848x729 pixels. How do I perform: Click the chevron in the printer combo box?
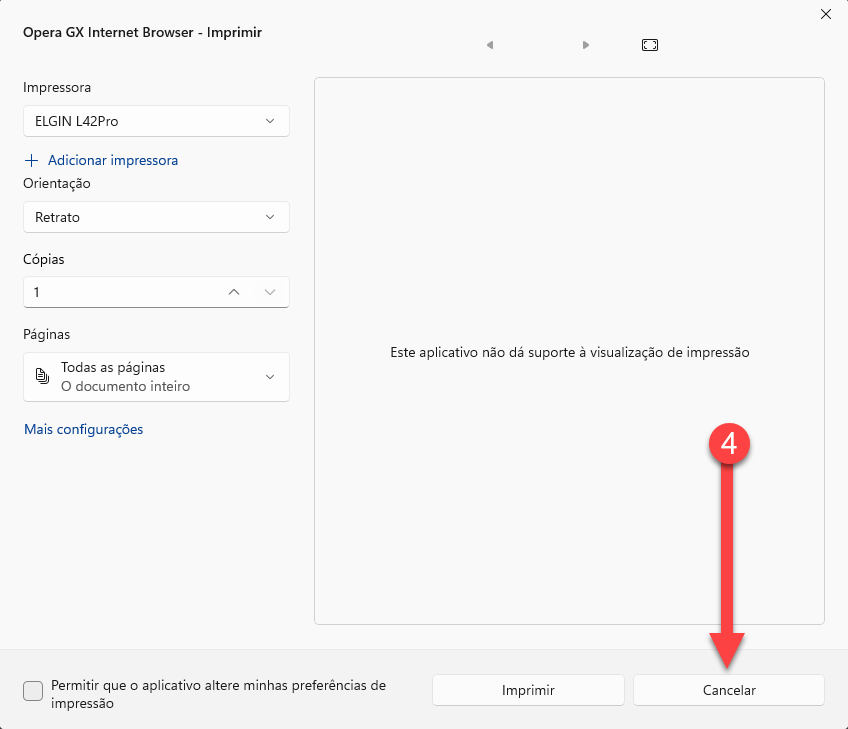270,121
